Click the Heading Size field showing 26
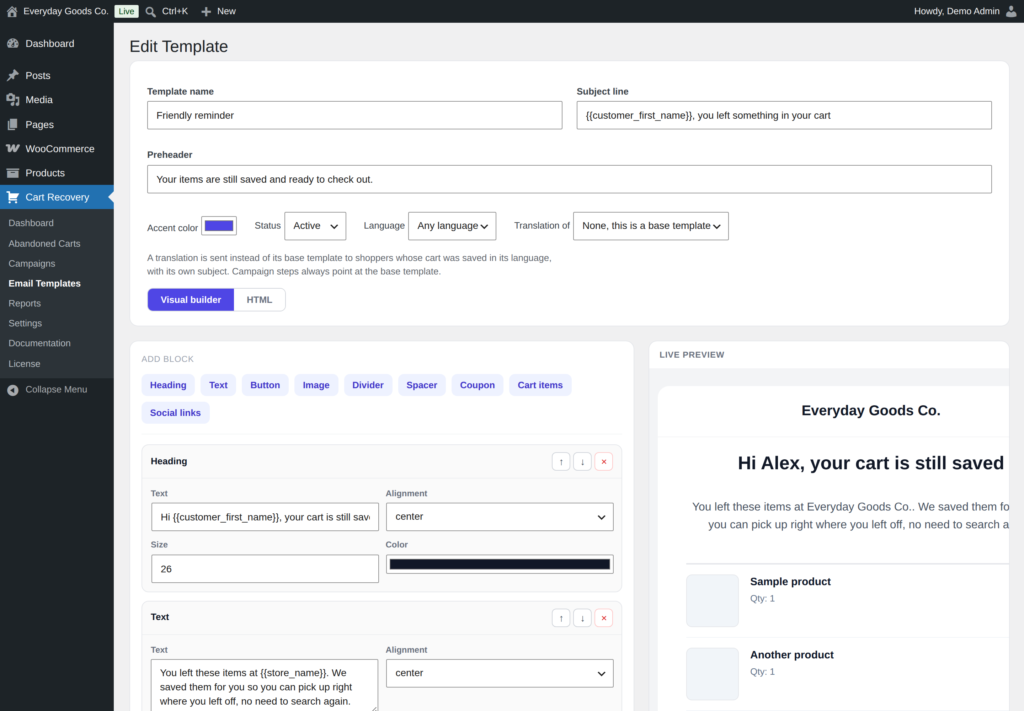1024x711 pixels. 265,569
